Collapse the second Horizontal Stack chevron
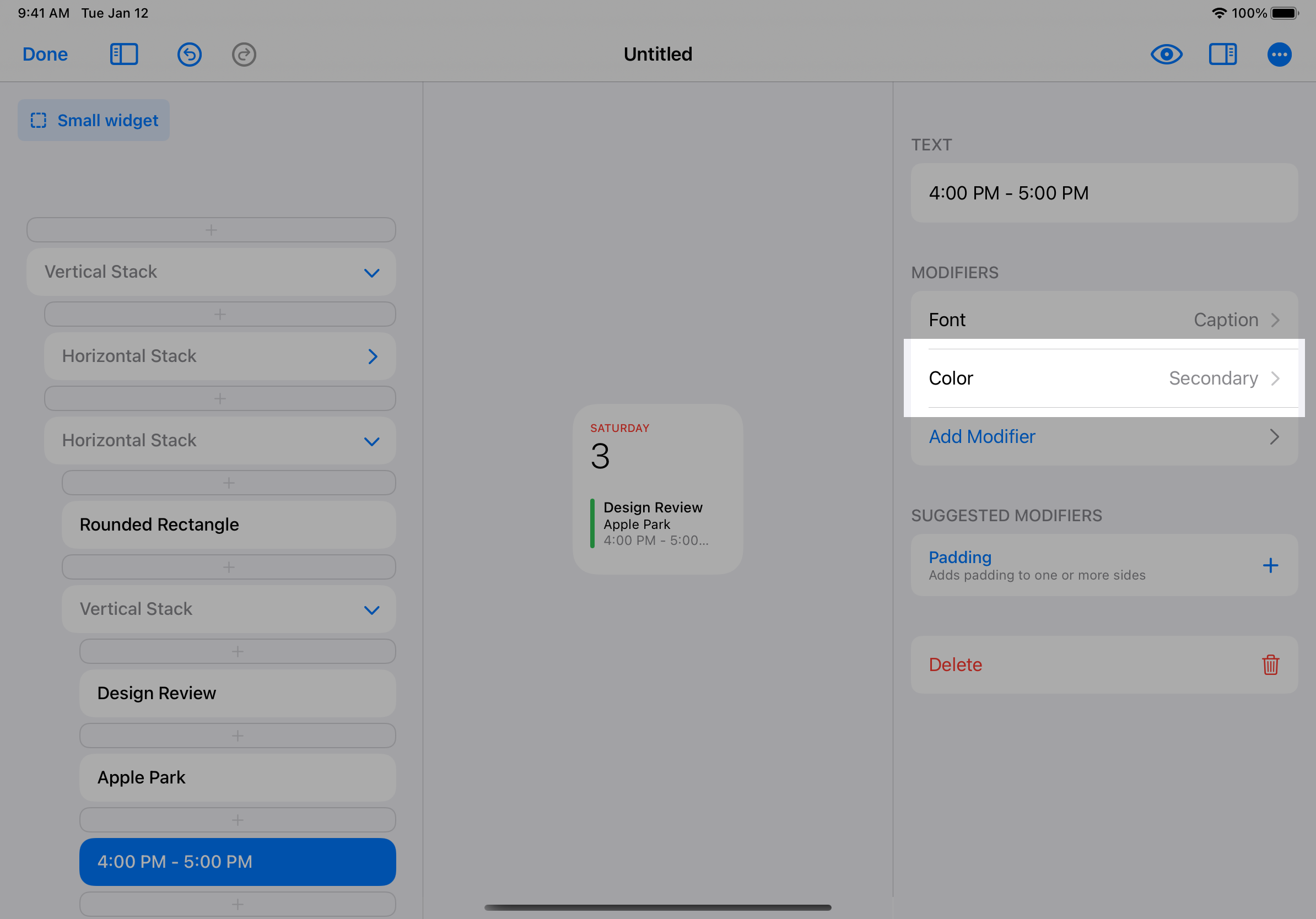This screenshot has width=1316, height=919. [372, 441]
